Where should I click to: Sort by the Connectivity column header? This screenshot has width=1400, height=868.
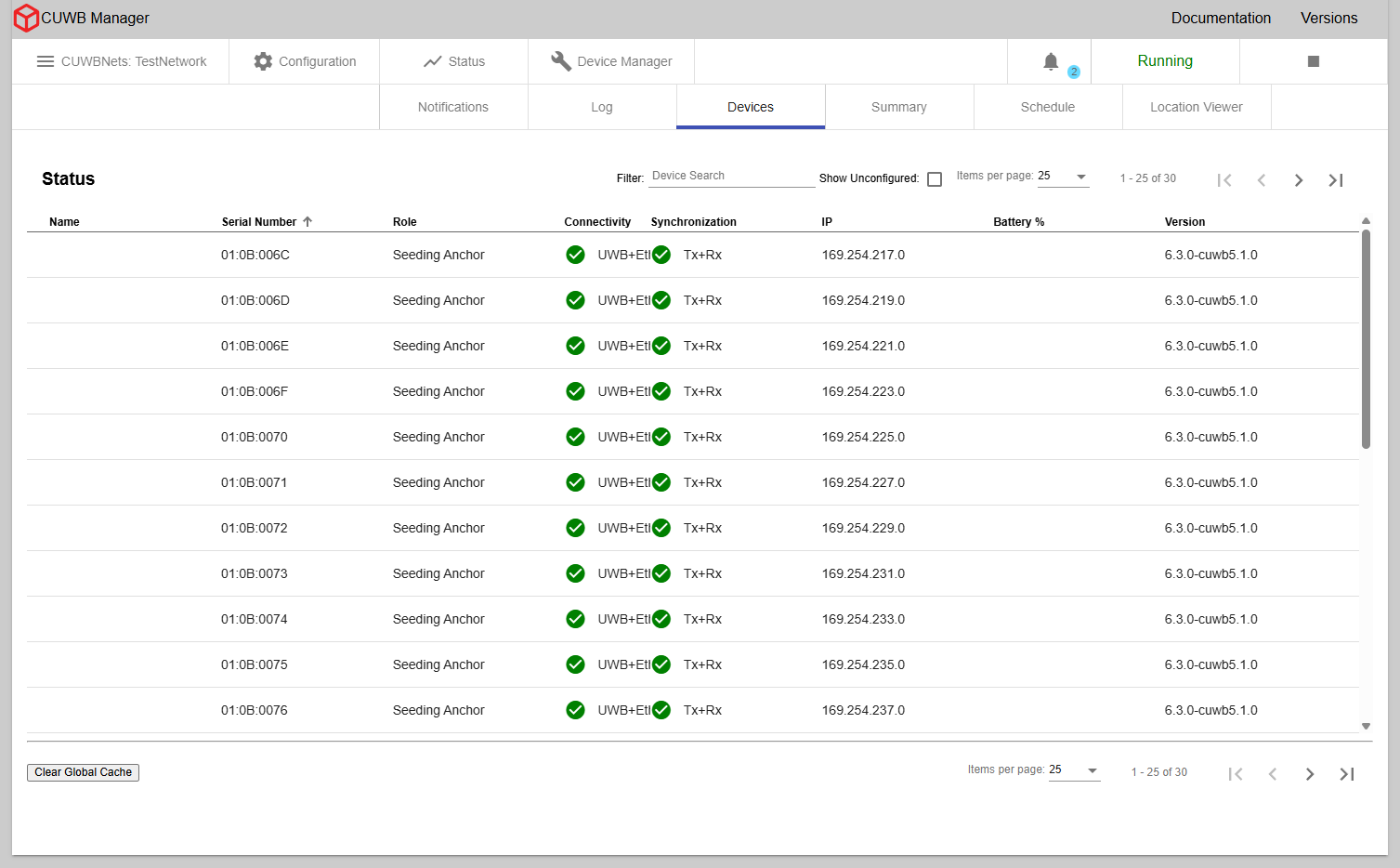point(597,222)
